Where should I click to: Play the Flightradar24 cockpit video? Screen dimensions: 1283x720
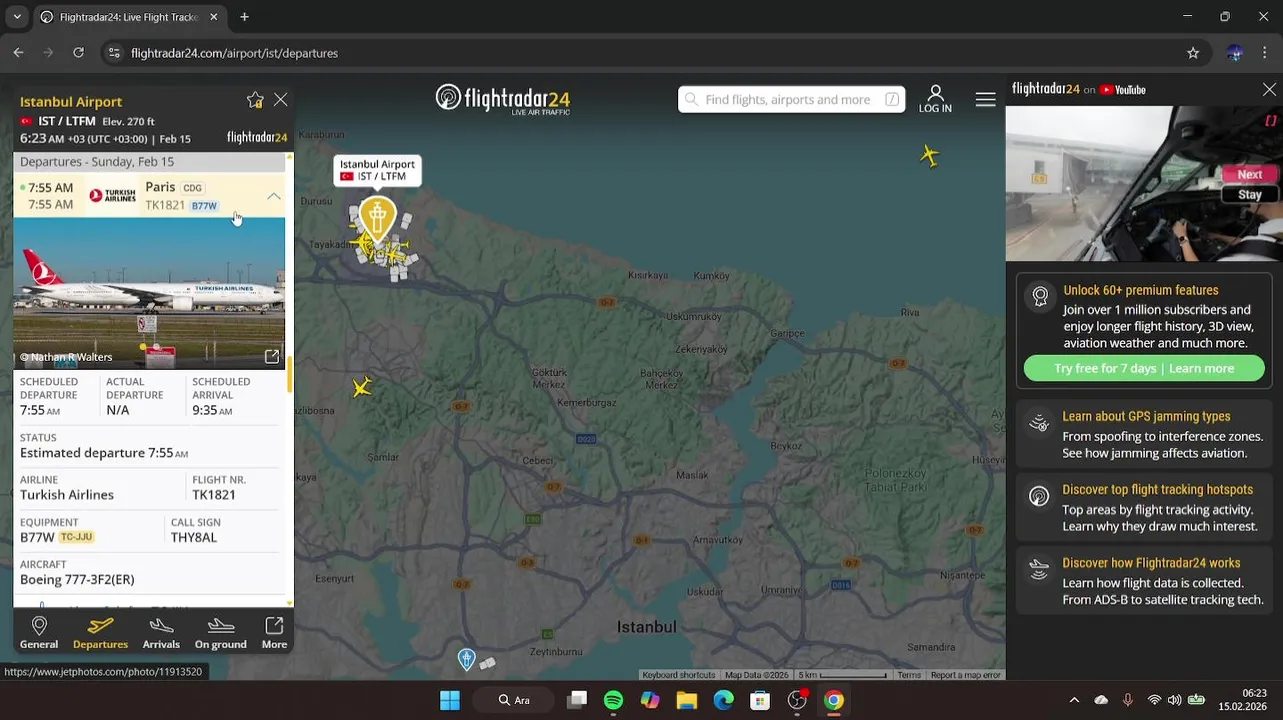pyautogui.click(x=1144, y=184)
